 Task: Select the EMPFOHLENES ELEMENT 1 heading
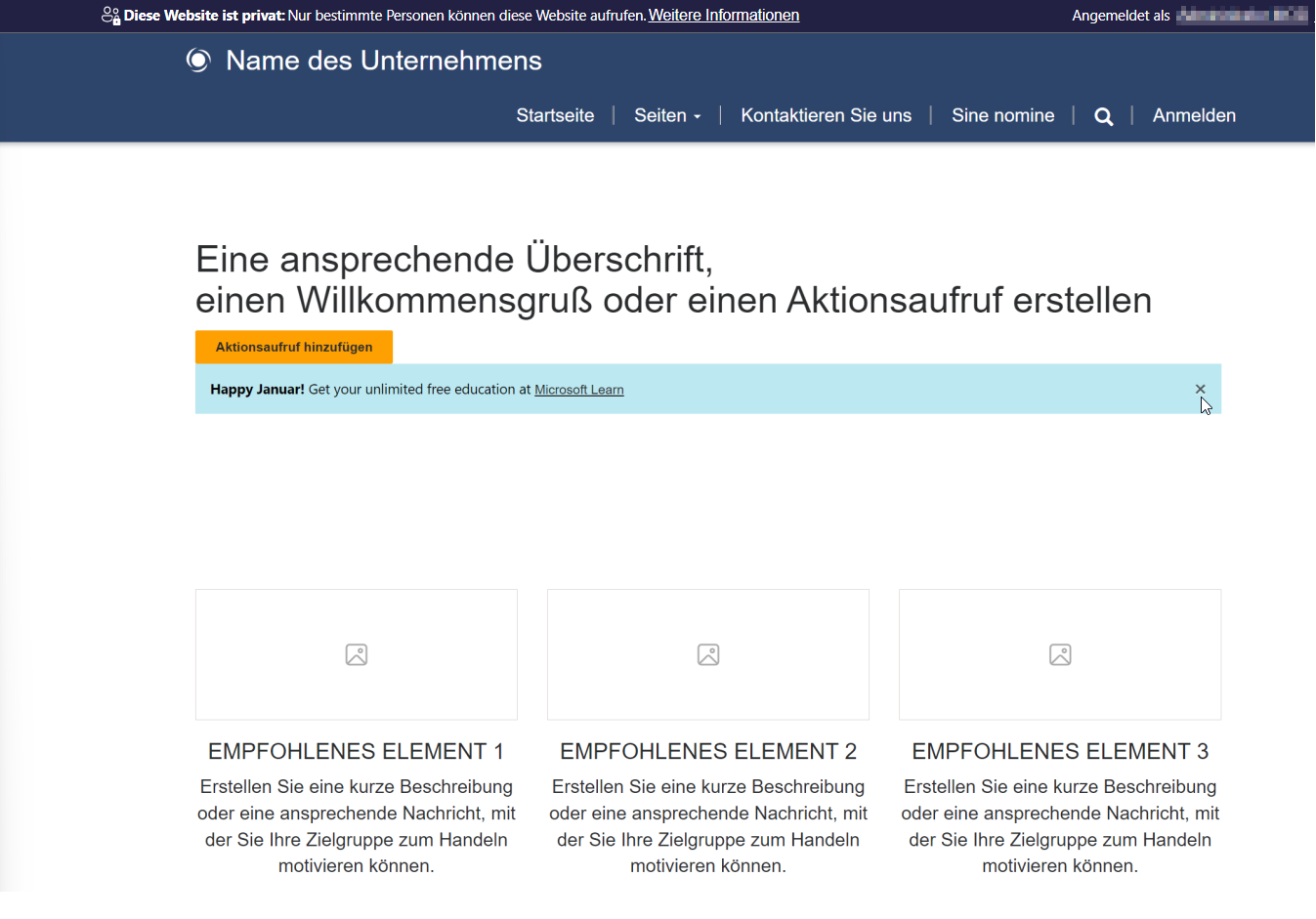tap(357, 751)
